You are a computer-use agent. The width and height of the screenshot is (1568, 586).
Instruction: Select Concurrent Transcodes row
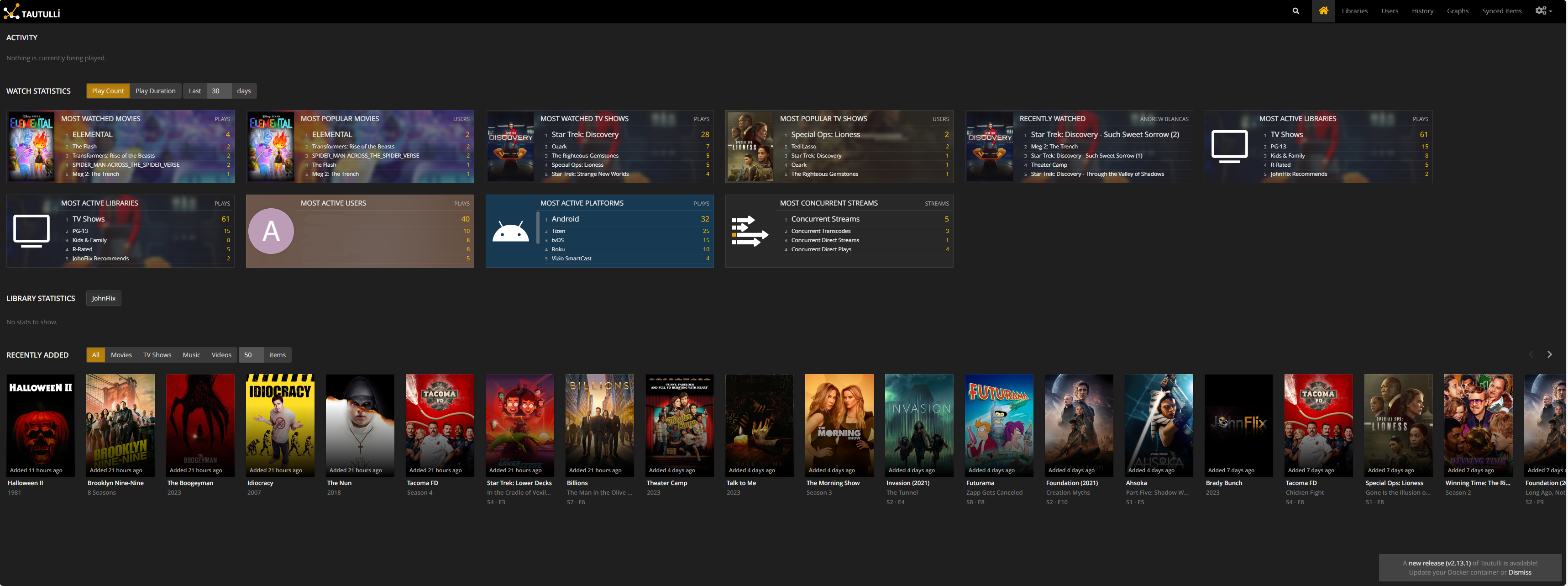tap(866, 232)
